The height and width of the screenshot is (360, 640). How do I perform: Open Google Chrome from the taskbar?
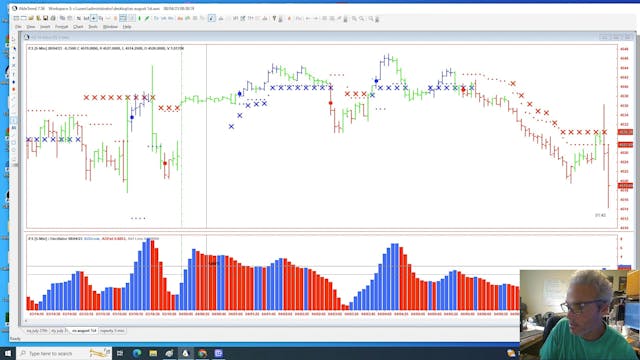[202, 353]
